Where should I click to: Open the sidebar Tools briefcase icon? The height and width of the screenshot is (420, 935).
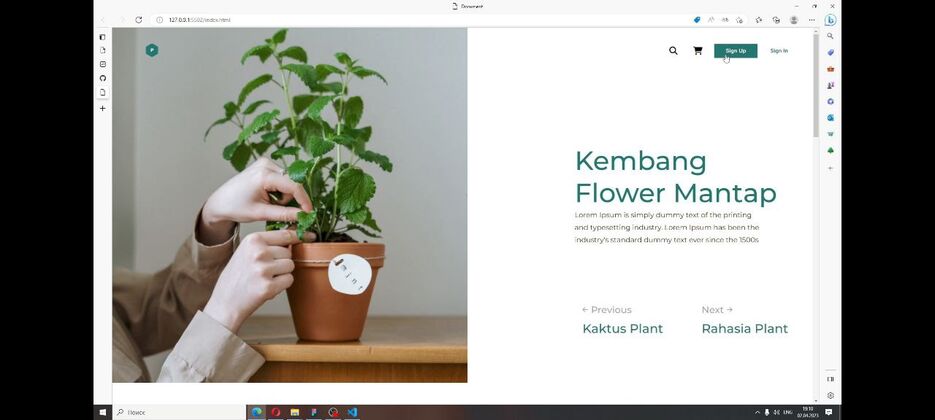[x=830, y=69]
